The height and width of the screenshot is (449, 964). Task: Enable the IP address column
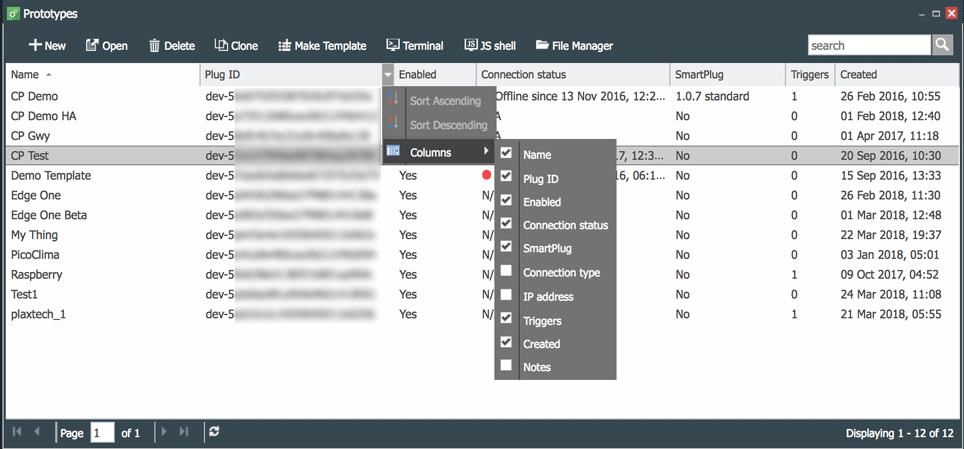point(506,295)
